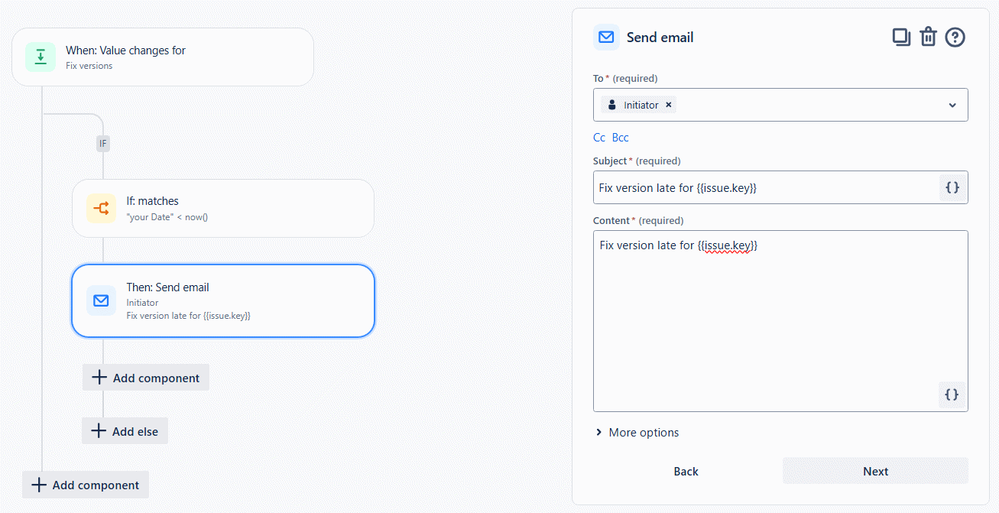
Task: Select the If: matches condition card
Action: pyautogui.click(x=223, y=208)
